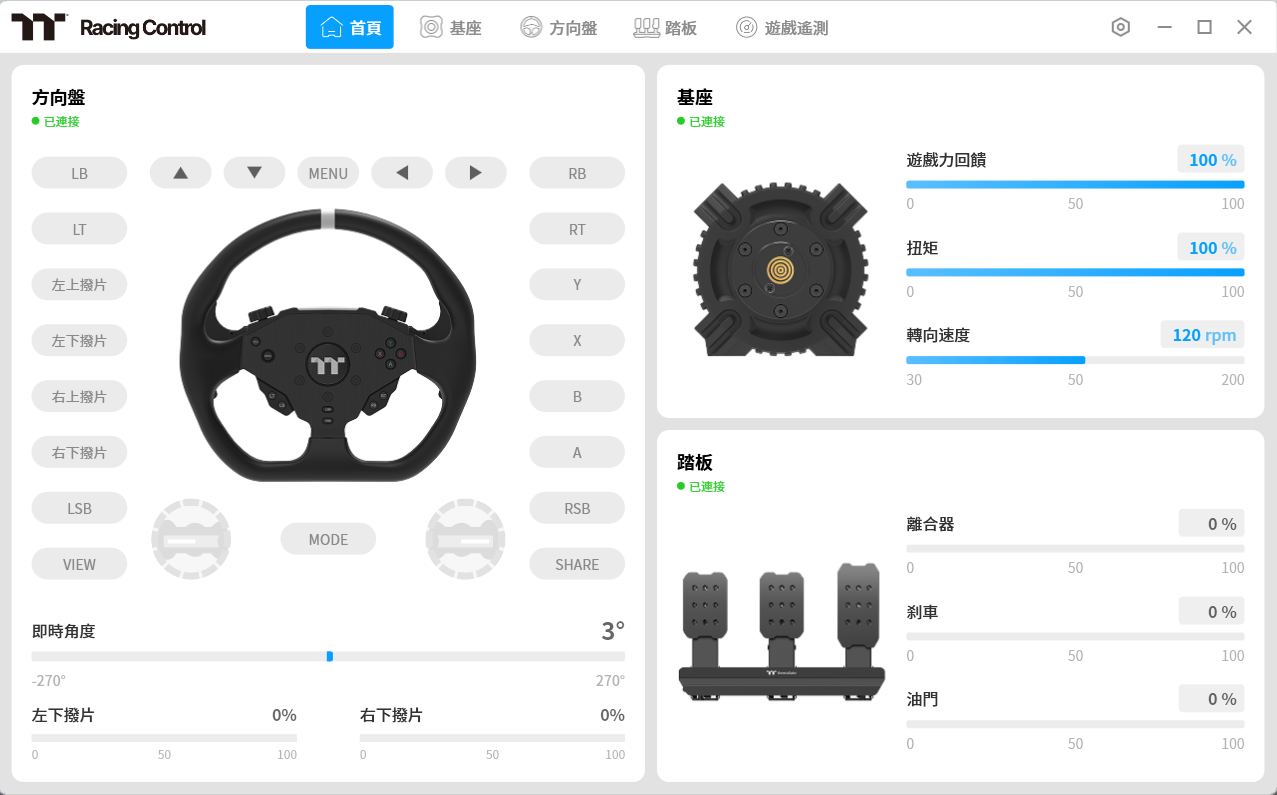Click the up arrow D-pad button
Image resolution: width=1277 pixels, height=795 pixels.
tap(180, 173)
